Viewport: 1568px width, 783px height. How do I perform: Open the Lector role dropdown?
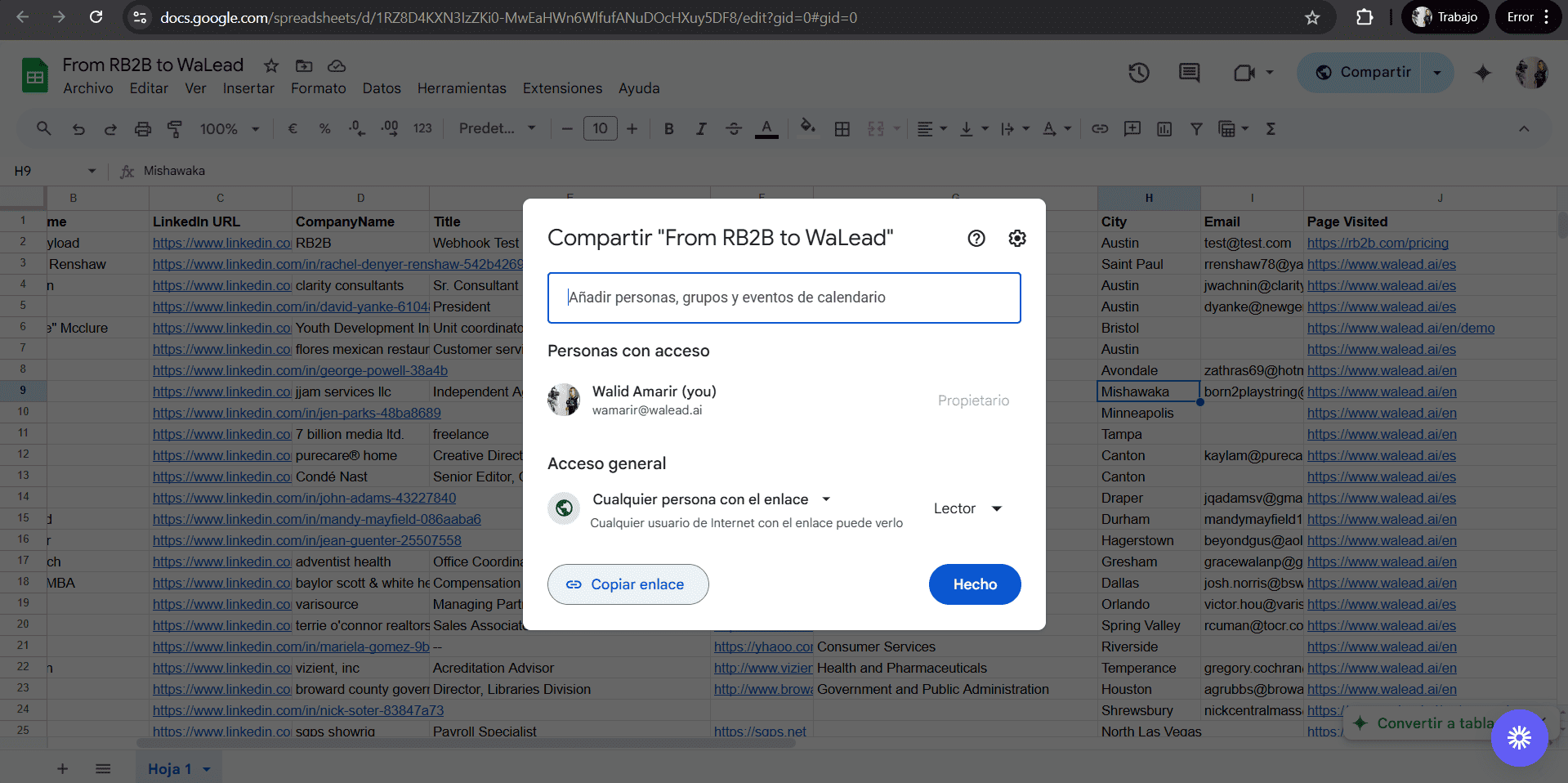(968, 508)
